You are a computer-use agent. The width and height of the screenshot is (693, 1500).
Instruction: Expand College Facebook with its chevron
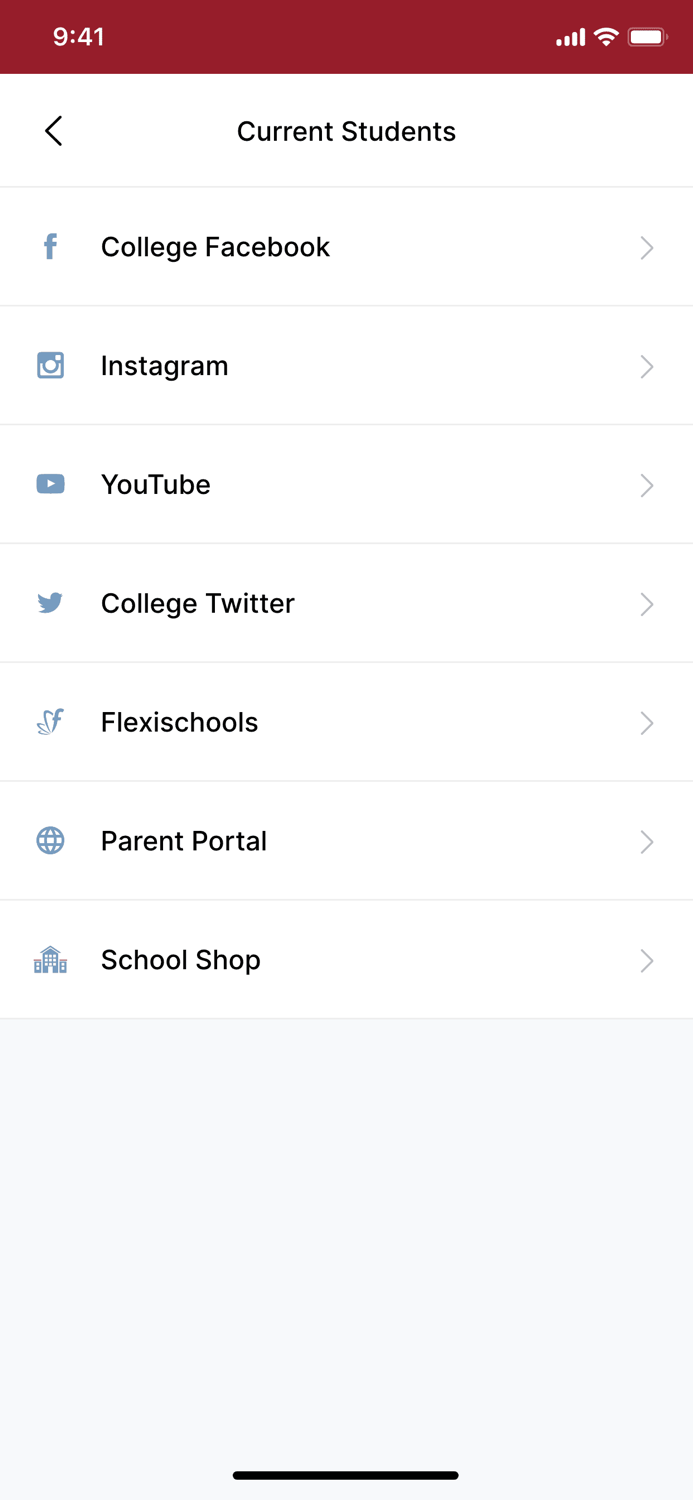[647, 247]
